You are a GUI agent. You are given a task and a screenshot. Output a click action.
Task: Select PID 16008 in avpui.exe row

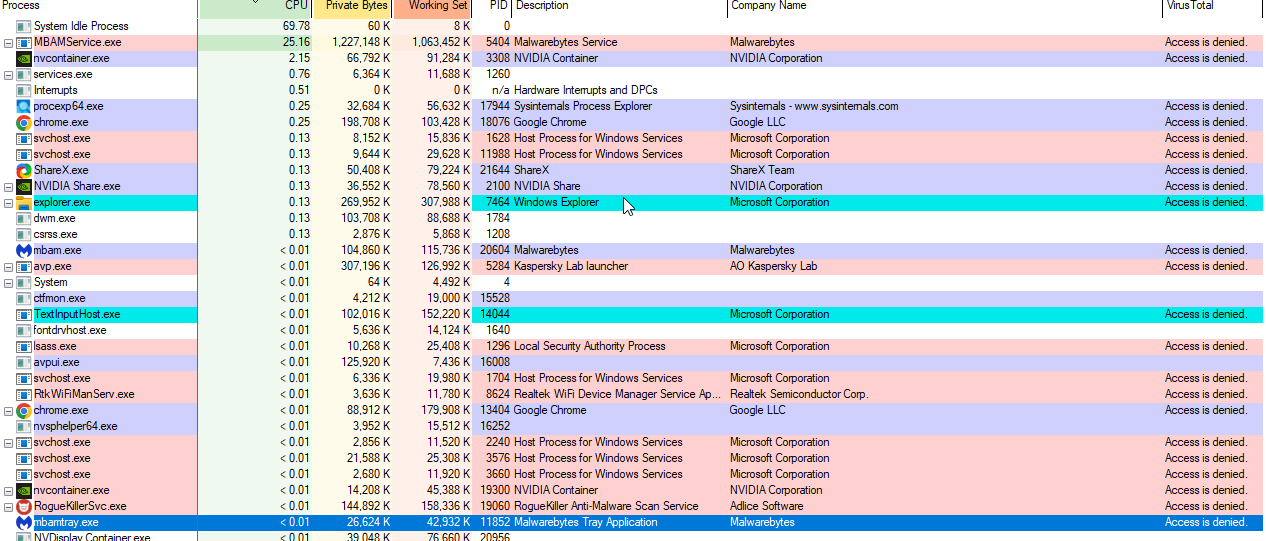[x=495, y=362]
